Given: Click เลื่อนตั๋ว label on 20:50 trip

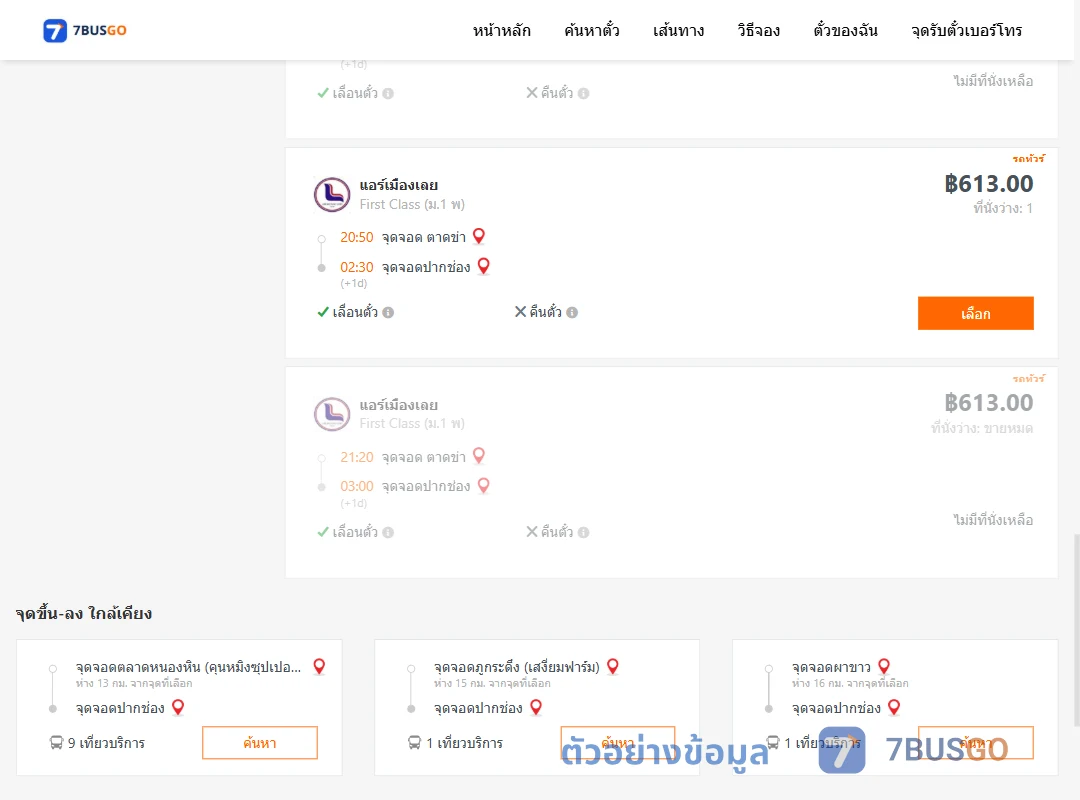Looking at the screenshot, I should tap(355, 312).
